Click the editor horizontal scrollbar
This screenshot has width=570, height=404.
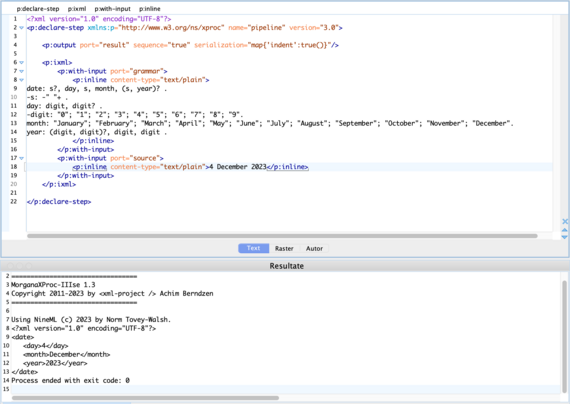click(x=282, y=236)
